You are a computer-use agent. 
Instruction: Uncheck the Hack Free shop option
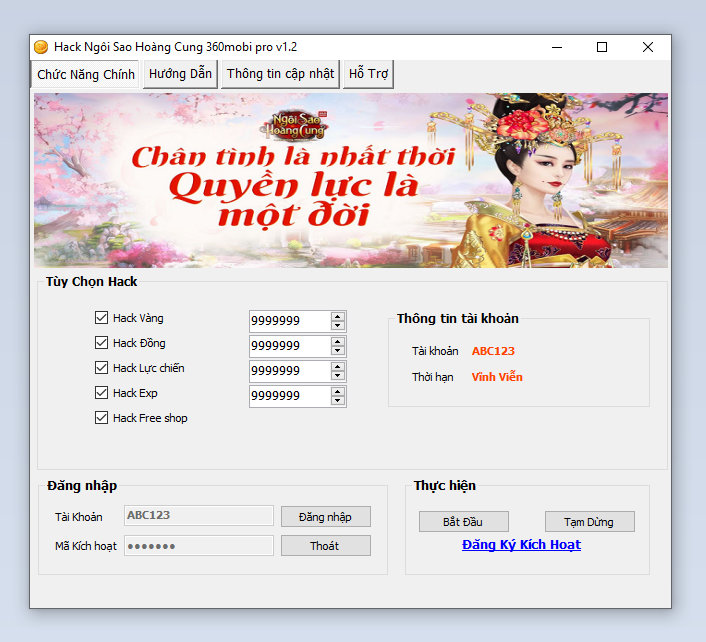click(x=101, y=418)
